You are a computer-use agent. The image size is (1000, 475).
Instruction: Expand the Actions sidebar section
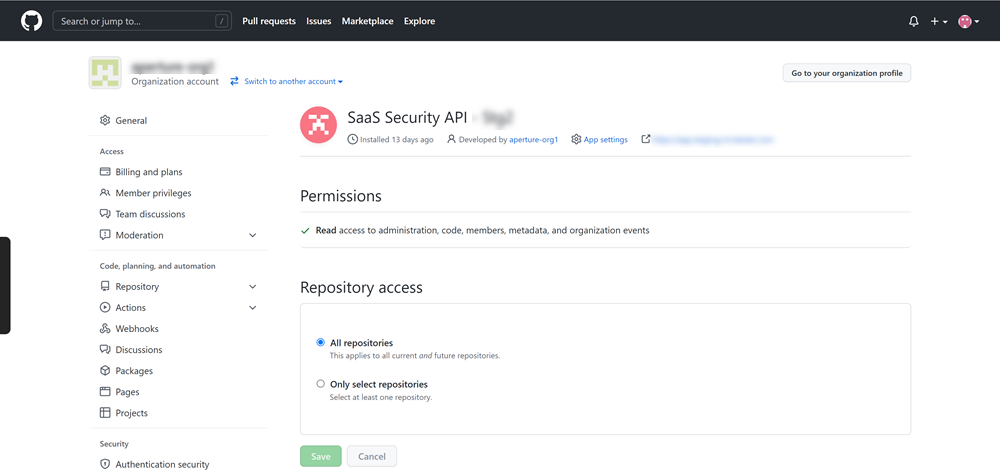[252, 308]
